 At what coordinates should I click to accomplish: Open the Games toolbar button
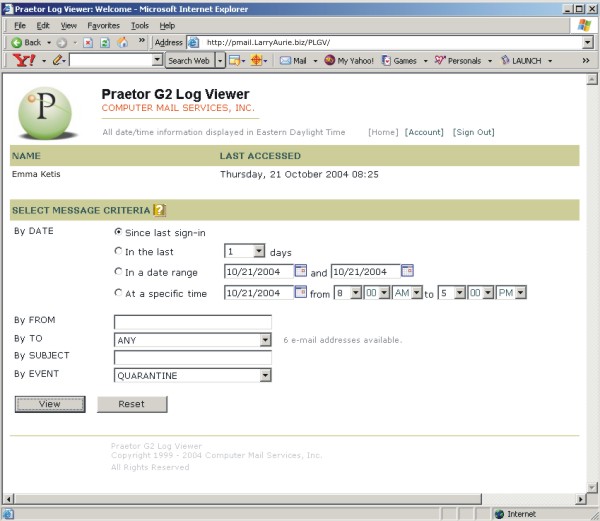pyautogui.click(x=399, y=60)
